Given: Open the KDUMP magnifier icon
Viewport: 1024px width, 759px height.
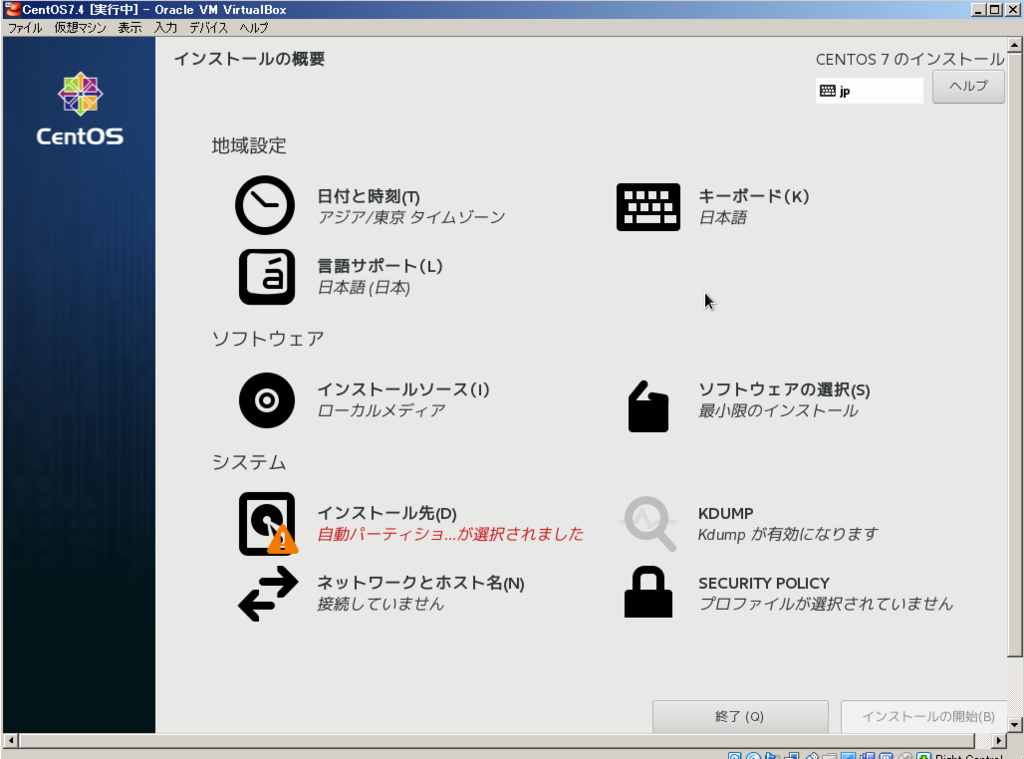Looking at the screenshot, I should 649,524.
